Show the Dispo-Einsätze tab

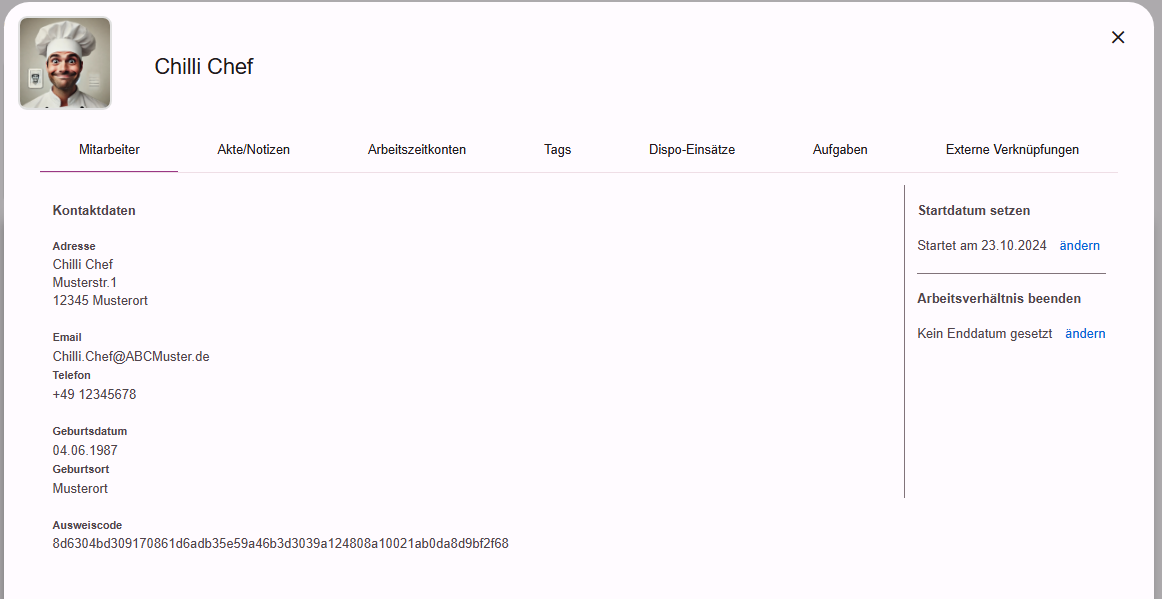coord(691,150)
